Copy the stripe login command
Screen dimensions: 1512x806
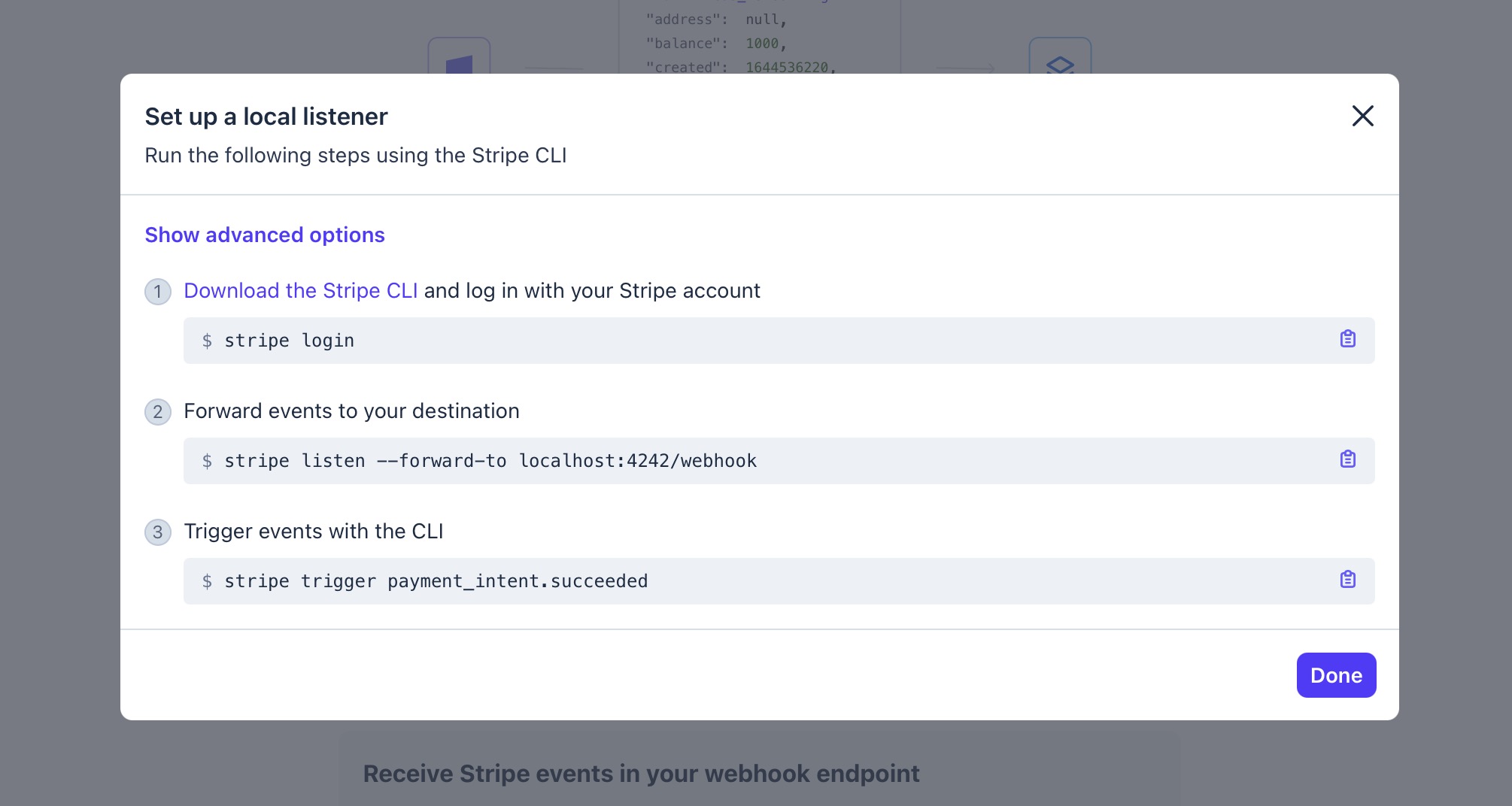(x=1347, y=339)
